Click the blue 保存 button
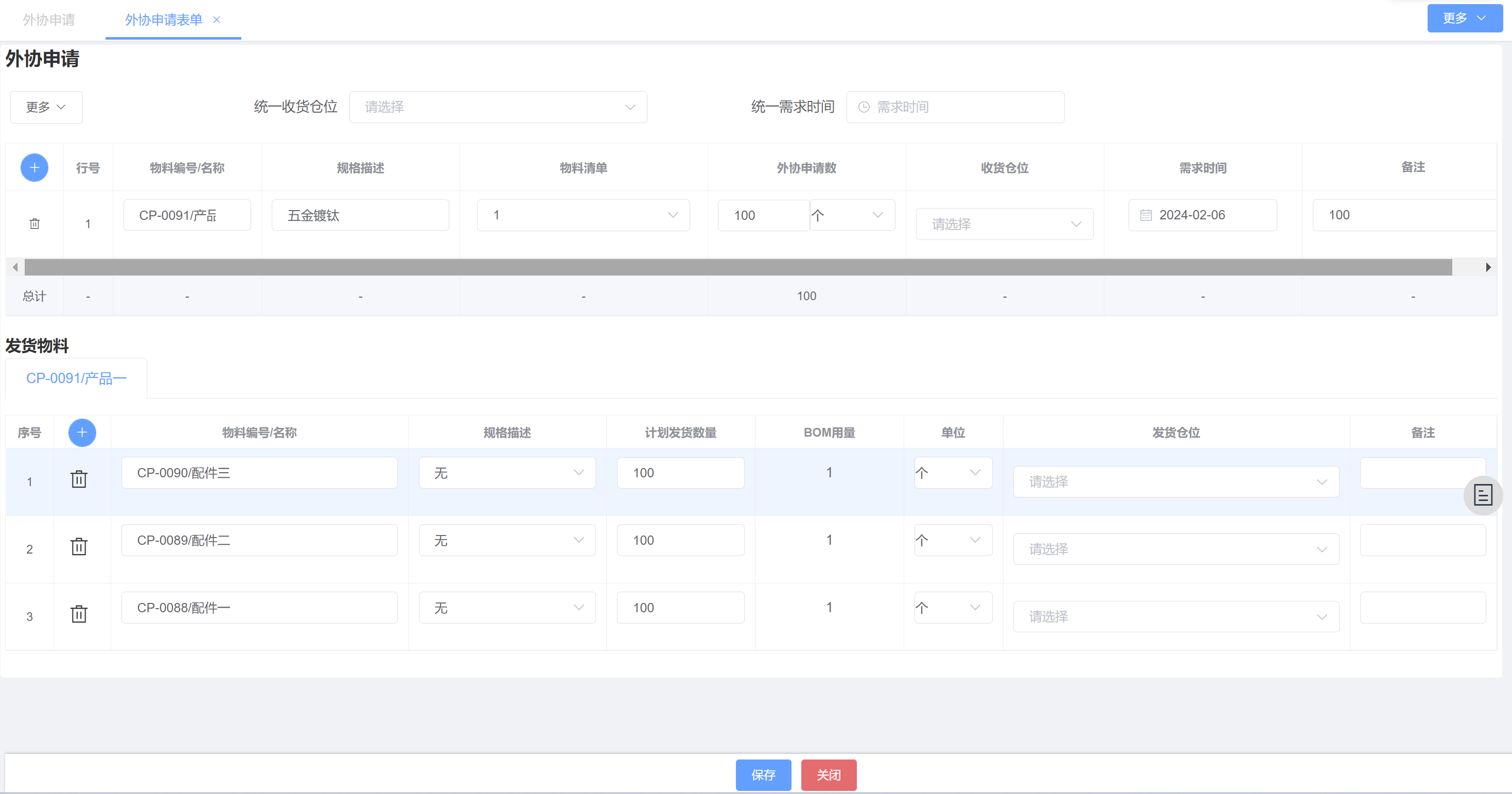 (x=763, y=774)
